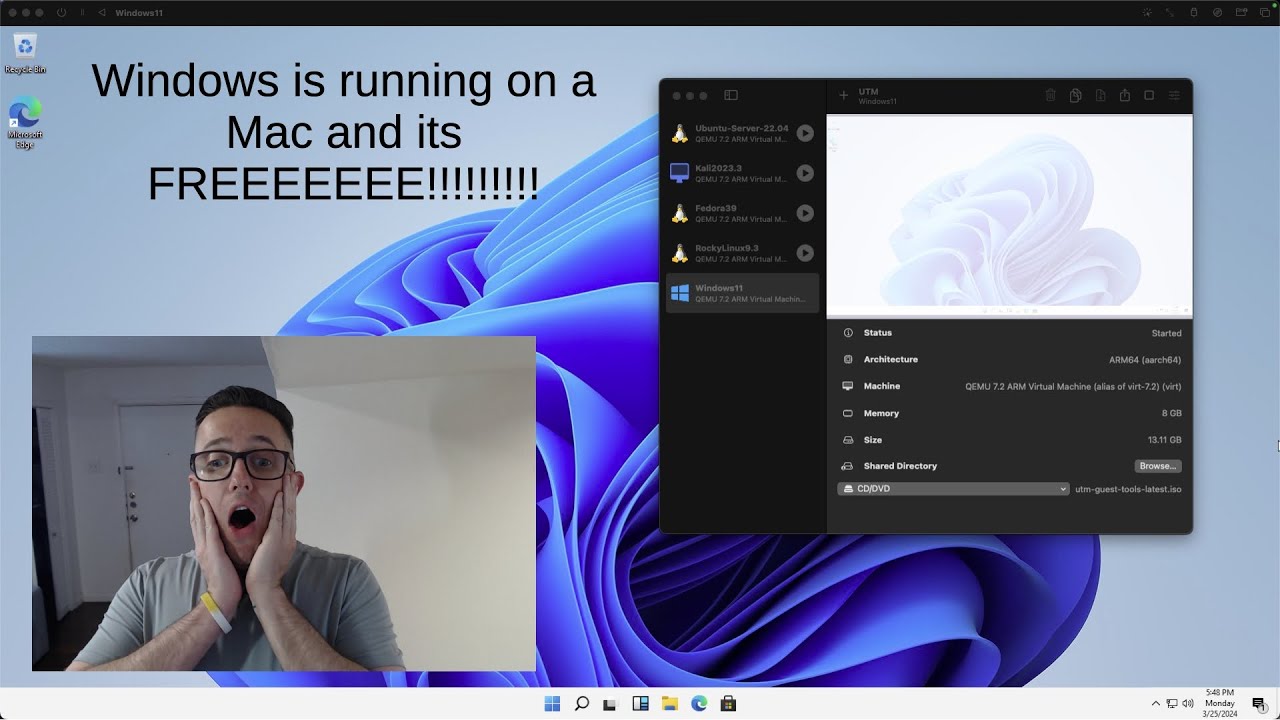Open the clock showing 5:48 PM Monday
This screenshot has height=720, width=1280.
coord(1220,703)
